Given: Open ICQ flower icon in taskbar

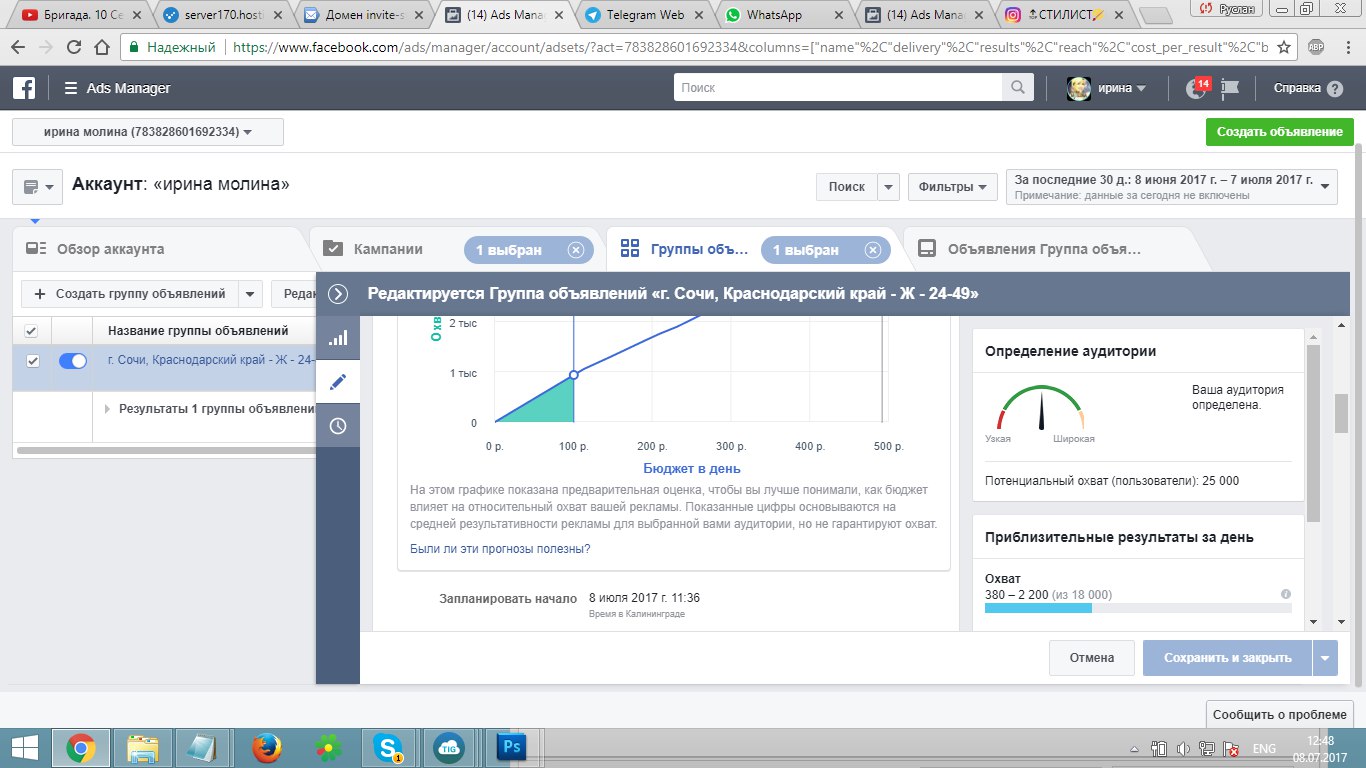Looking at the screenshot, I should tap(326, 747).
